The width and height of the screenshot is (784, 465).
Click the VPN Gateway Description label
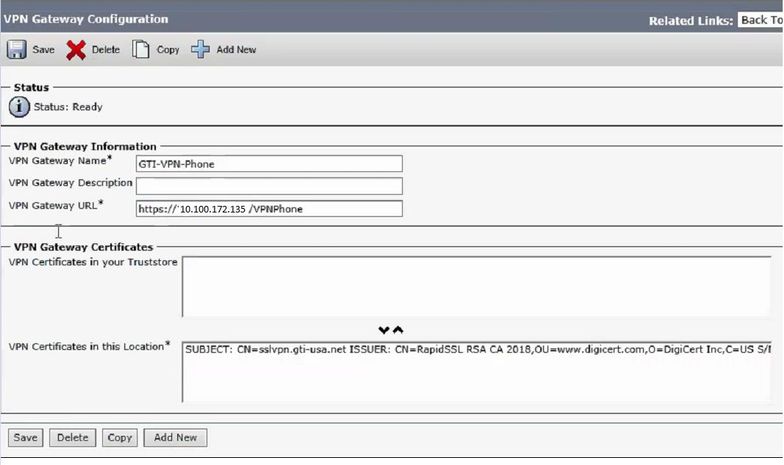70,183
